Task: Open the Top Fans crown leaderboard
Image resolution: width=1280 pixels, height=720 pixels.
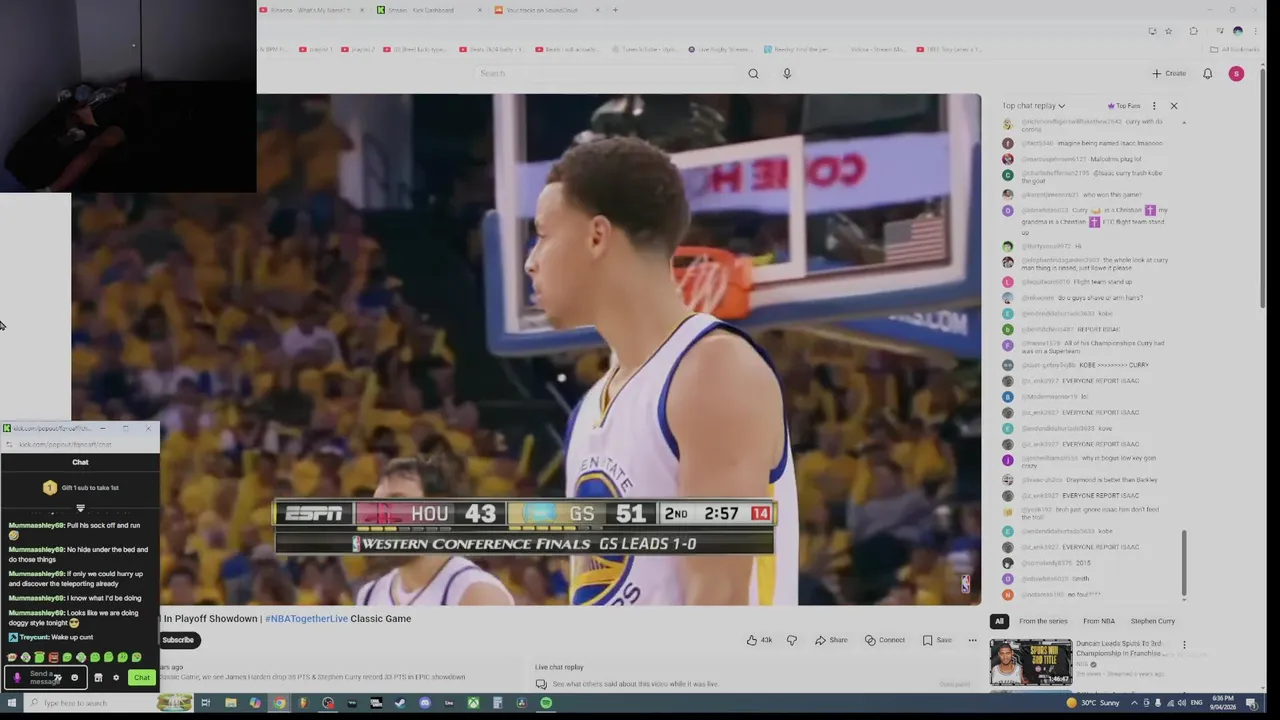Action: 1124,105
